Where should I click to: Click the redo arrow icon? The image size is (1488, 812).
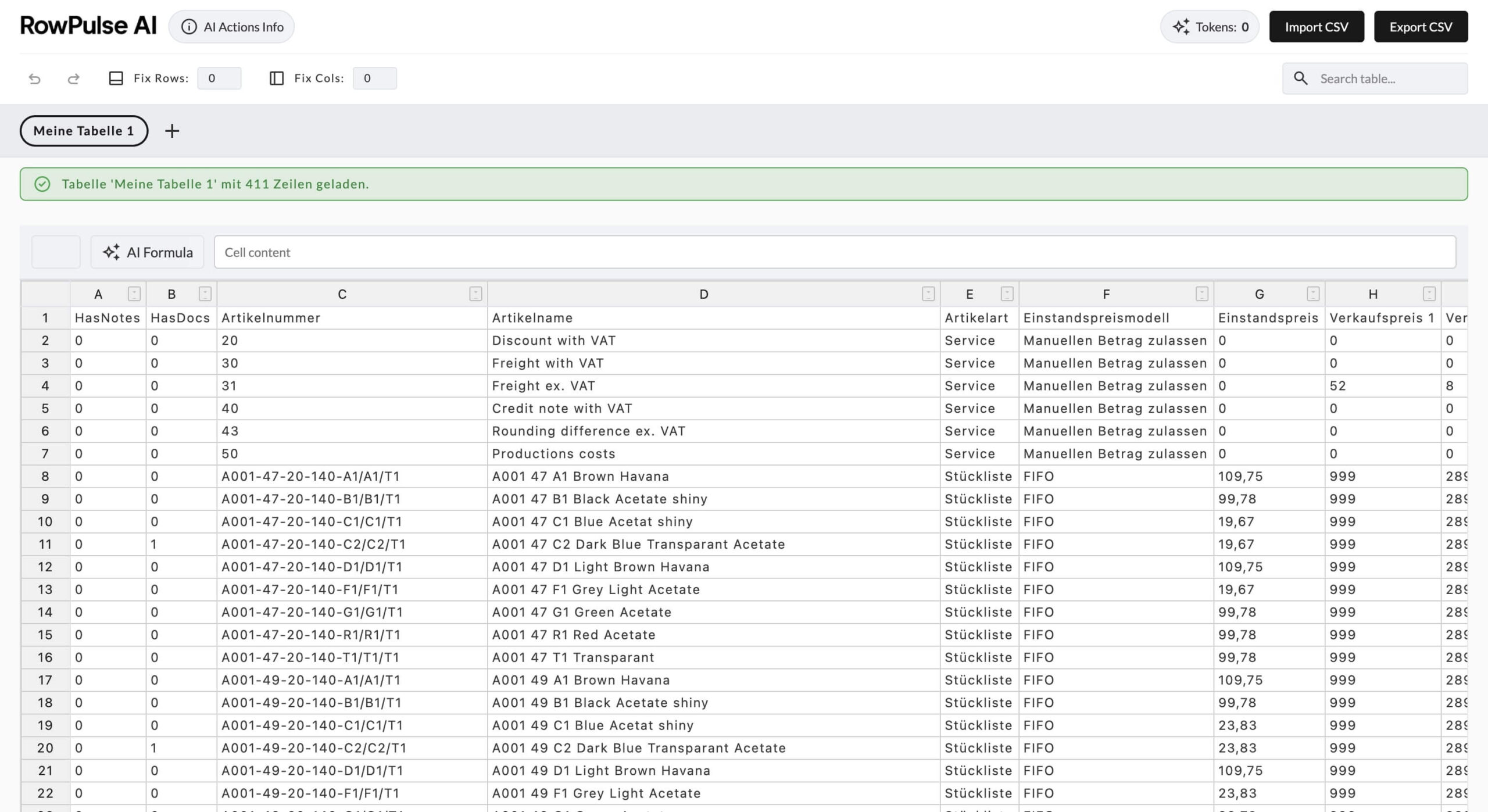coord(73,78)
